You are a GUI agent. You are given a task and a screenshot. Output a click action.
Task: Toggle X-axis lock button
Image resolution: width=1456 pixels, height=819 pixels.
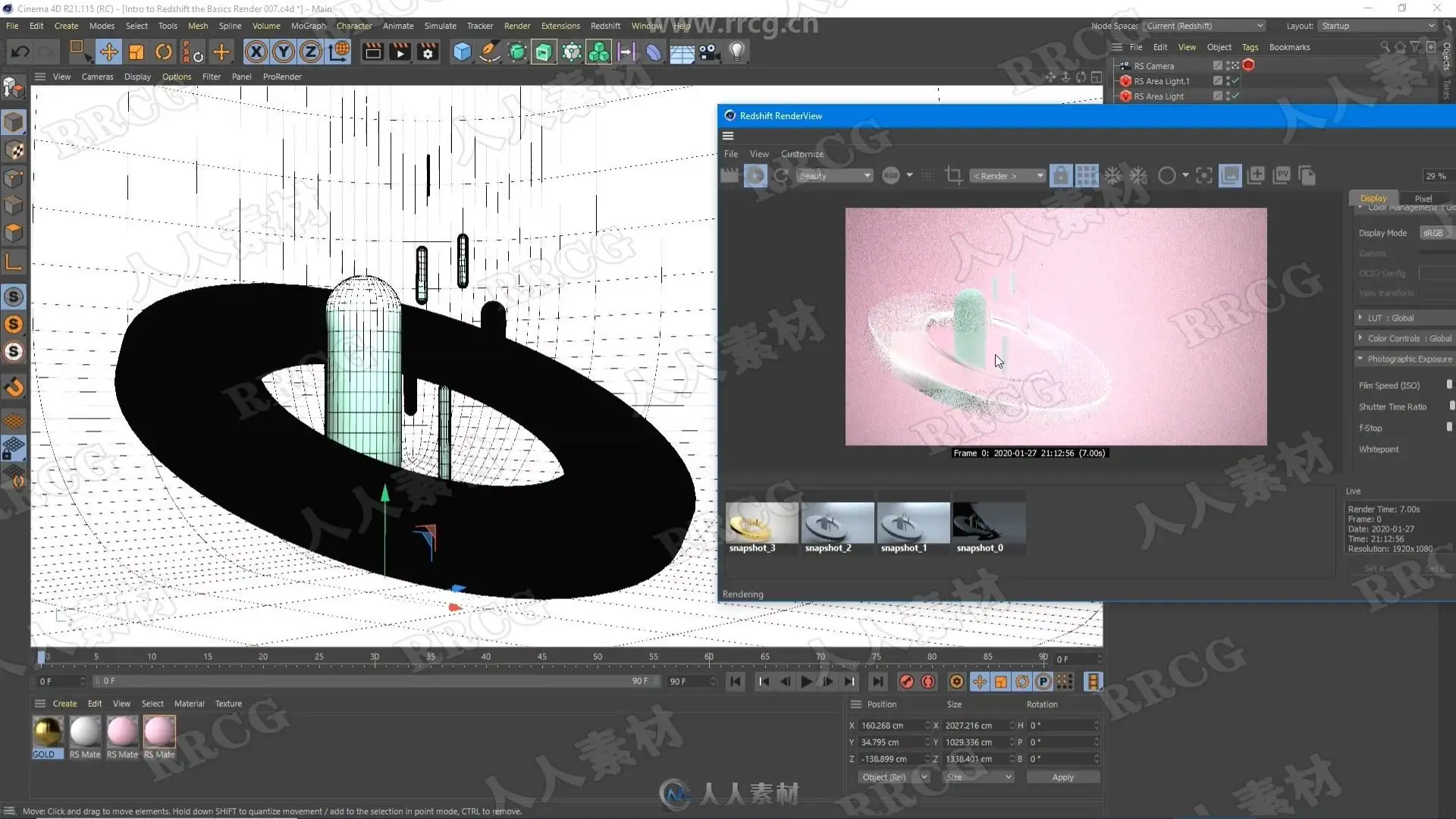(x=256, y=52)
